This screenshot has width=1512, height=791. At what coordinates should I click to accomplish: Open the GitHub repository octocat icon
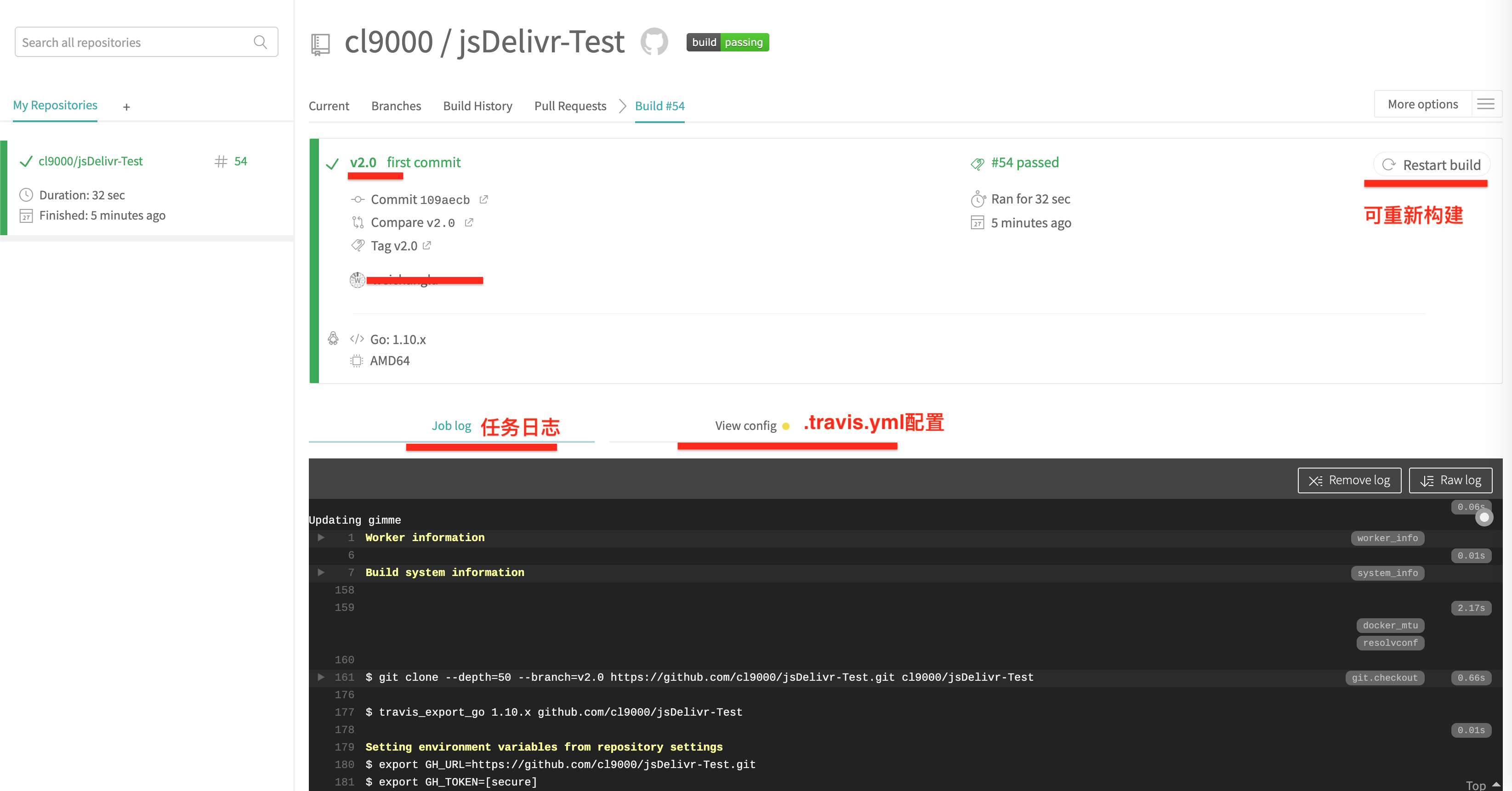tap(654, 42)
